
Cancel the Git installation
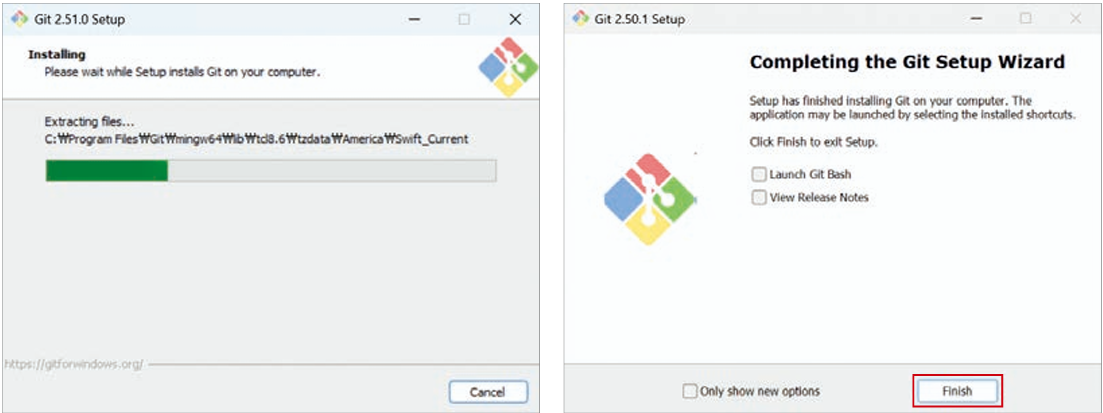click(x=488, y=391)
